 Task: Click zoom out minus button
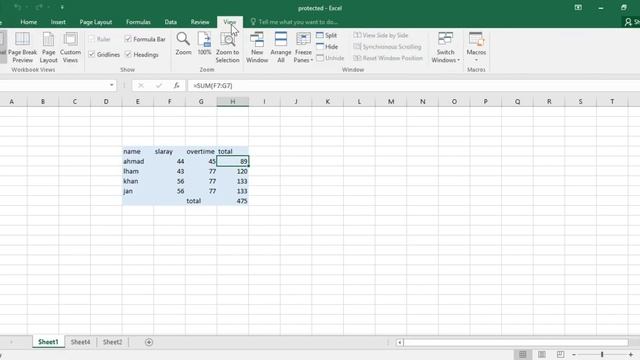click(x=573, y=354)
